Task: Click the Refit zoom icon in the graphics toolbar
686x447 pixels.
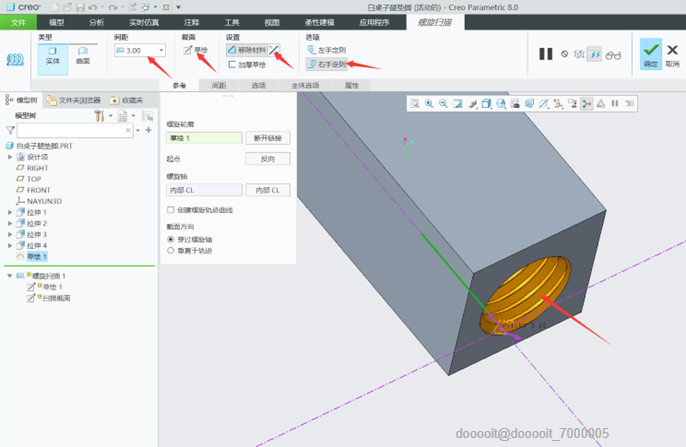Action: [x=414, y=104]
